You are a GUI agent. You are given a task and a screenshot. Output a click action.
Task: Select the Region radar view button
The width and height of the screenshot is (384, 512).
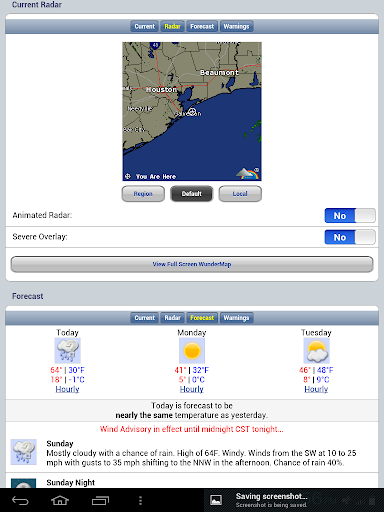tap(143, 194)
